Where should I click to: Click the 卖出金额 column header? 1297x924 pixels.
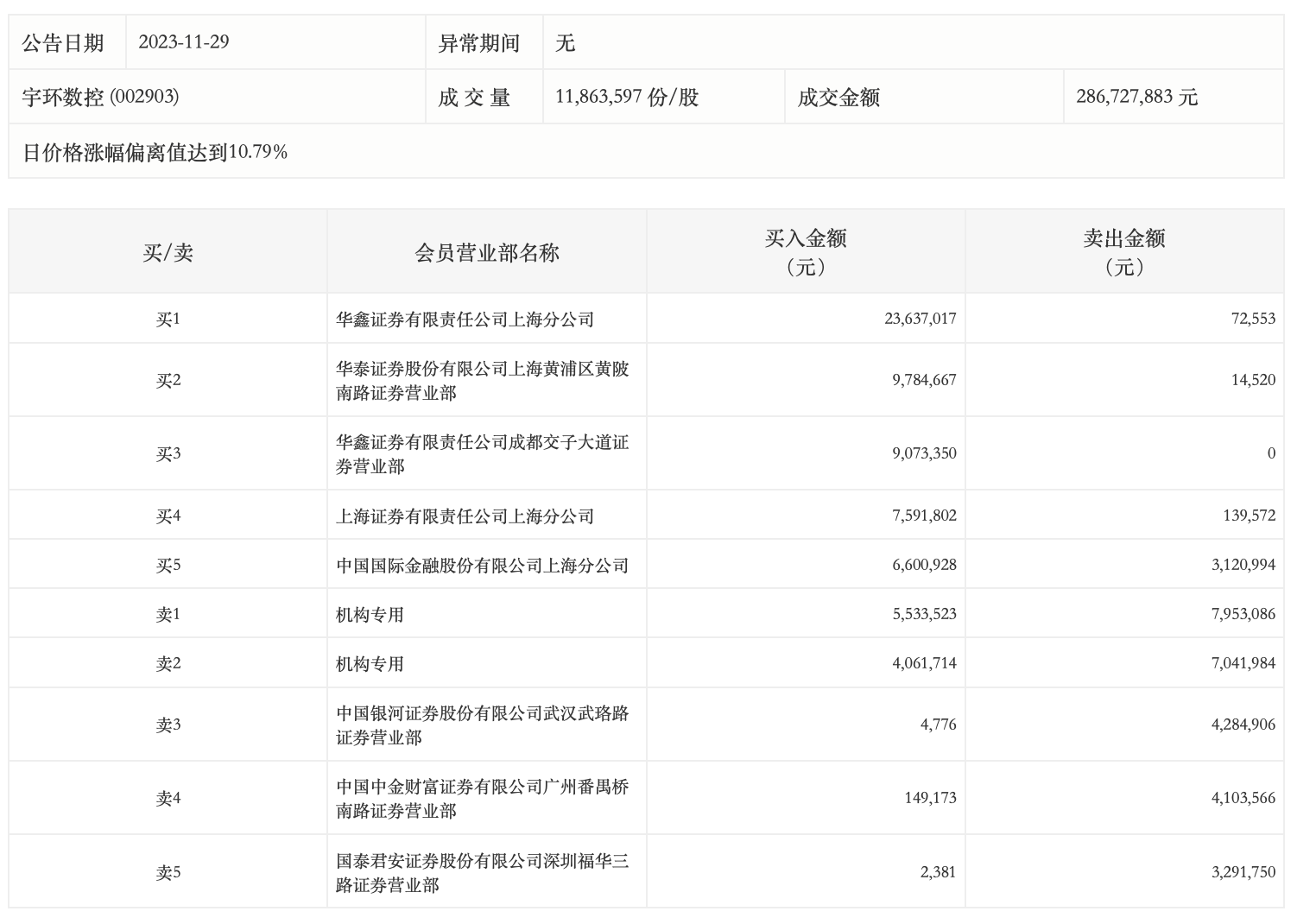1124,251
